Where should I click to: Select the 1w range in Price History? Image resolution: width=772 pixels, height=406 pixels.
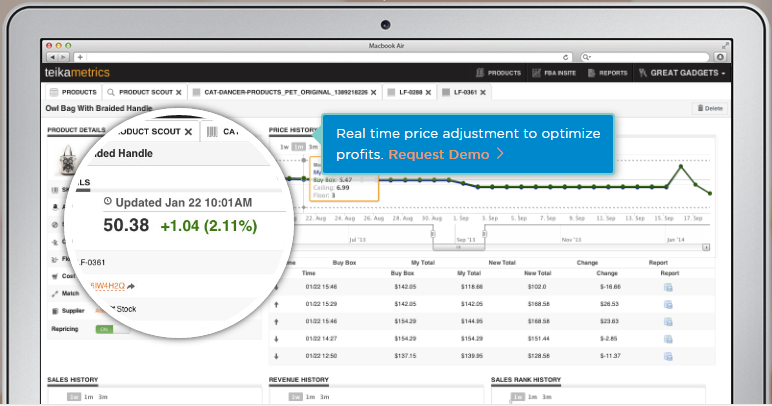(x=284, y=147)
